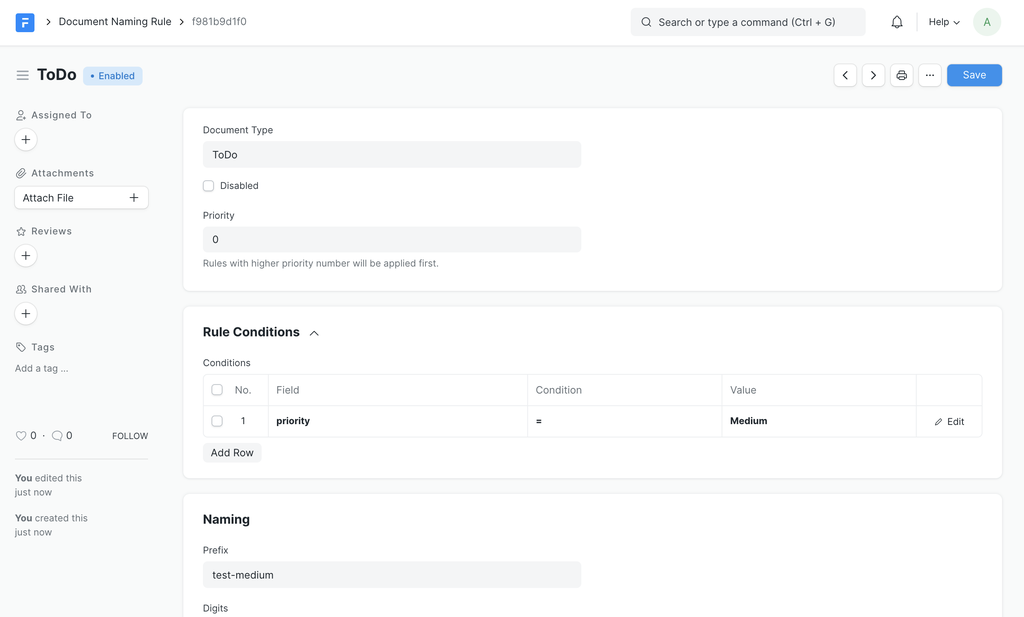Click Add a tag field
This screenshot has height=617, width=1024.
pyautogui.click(x=42, y=368)
